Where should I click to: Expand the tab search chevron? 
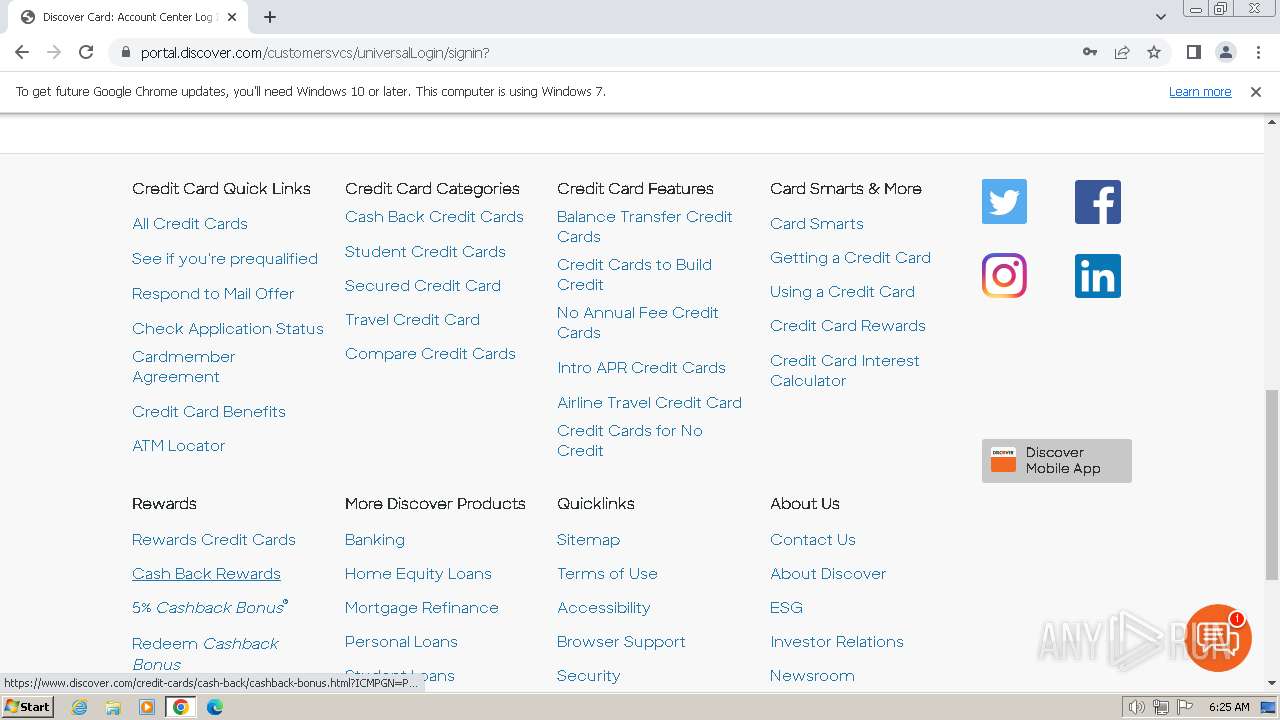pyautogui.click(x=1161, y=17)
